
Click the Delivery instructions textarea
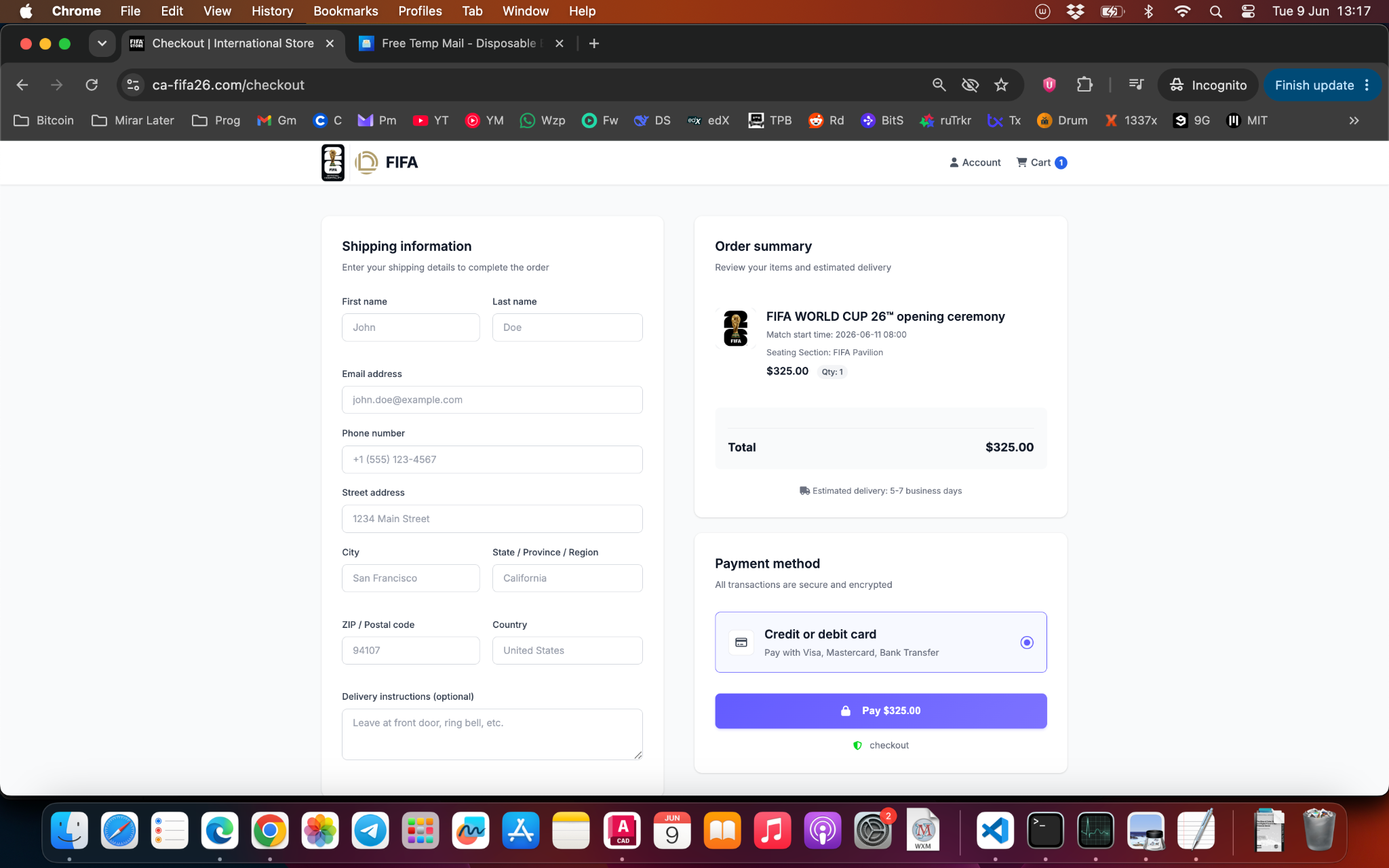click(x=492, y=734)
